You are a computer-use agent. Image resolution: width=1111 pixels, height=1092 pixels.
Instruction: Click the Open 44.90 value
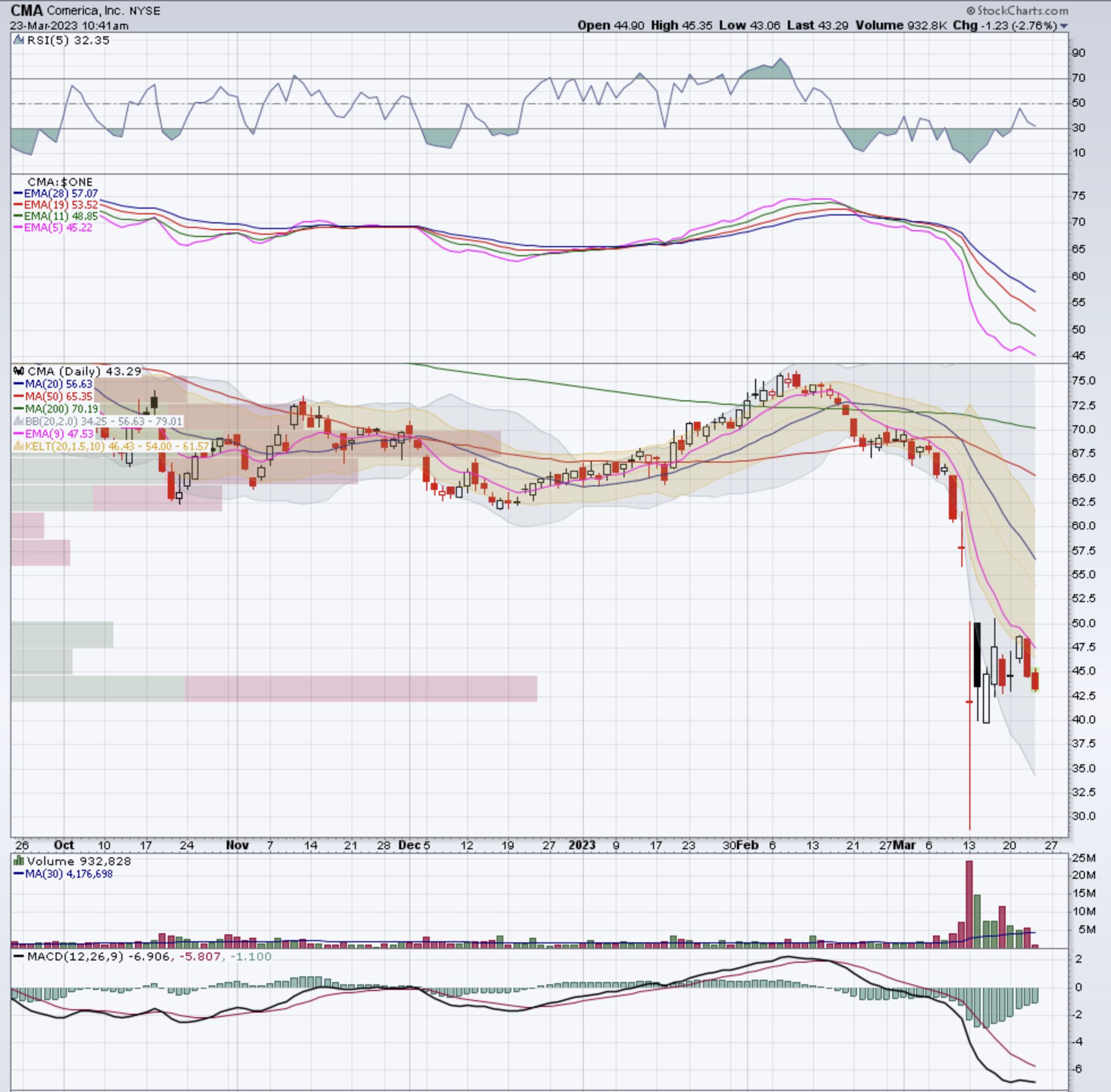610,26
